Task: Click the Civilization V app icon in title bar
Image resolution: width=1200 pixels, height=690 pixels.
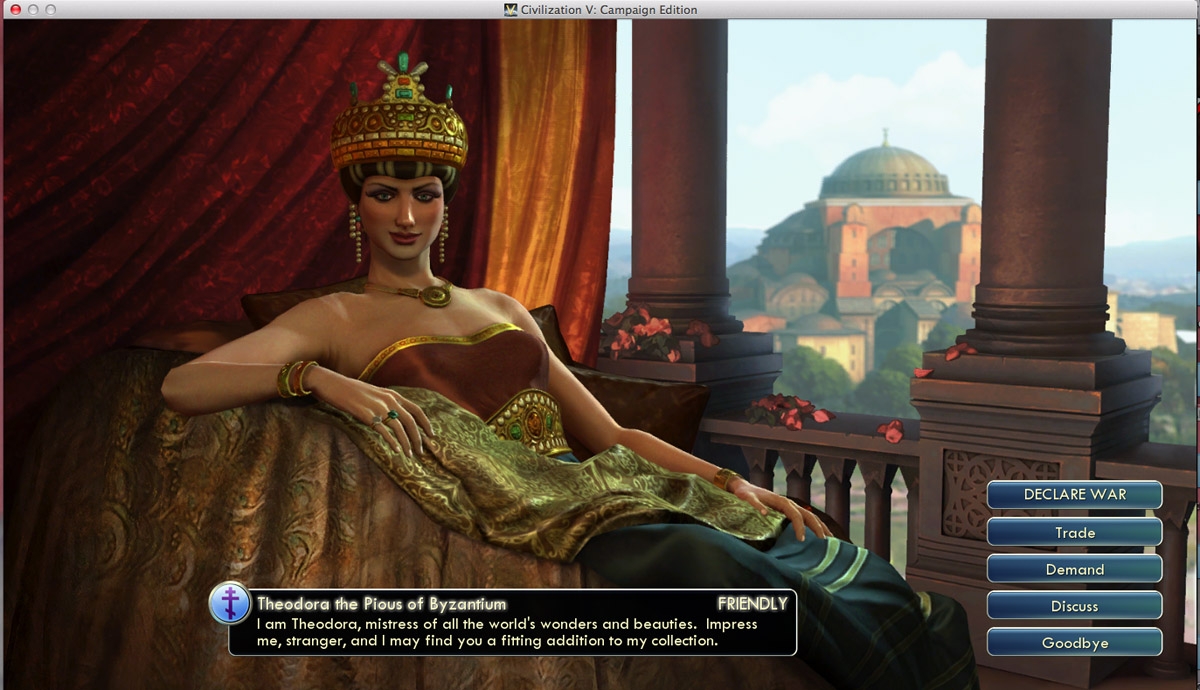Action: coord(512,9)
